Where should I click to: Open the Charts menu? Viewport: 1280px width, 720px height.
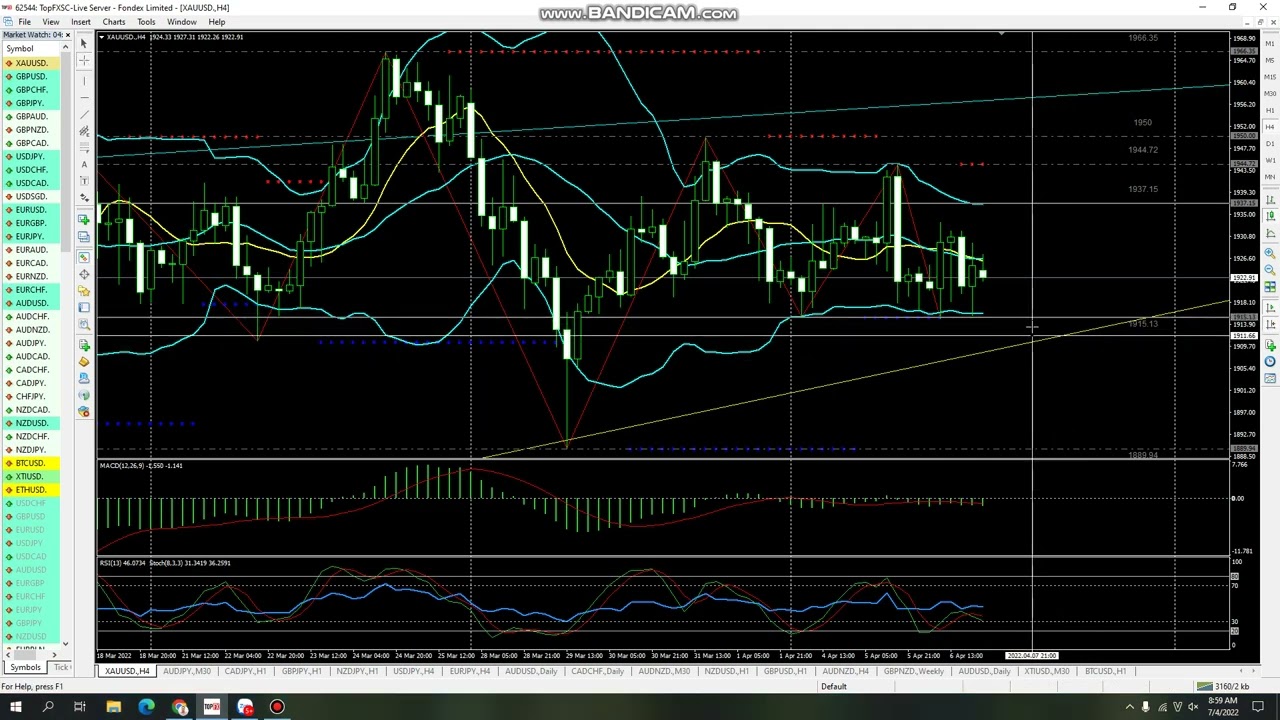114,22
